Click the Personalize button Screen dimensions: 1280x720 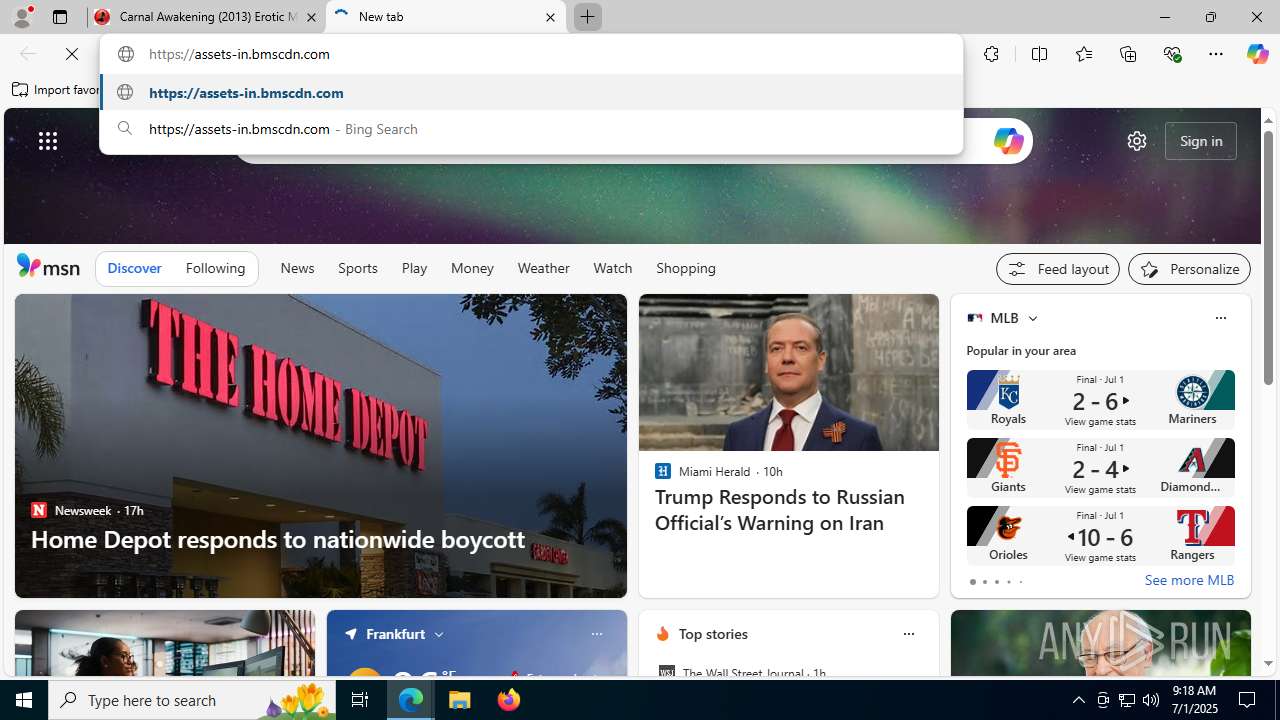point(1189,269)
